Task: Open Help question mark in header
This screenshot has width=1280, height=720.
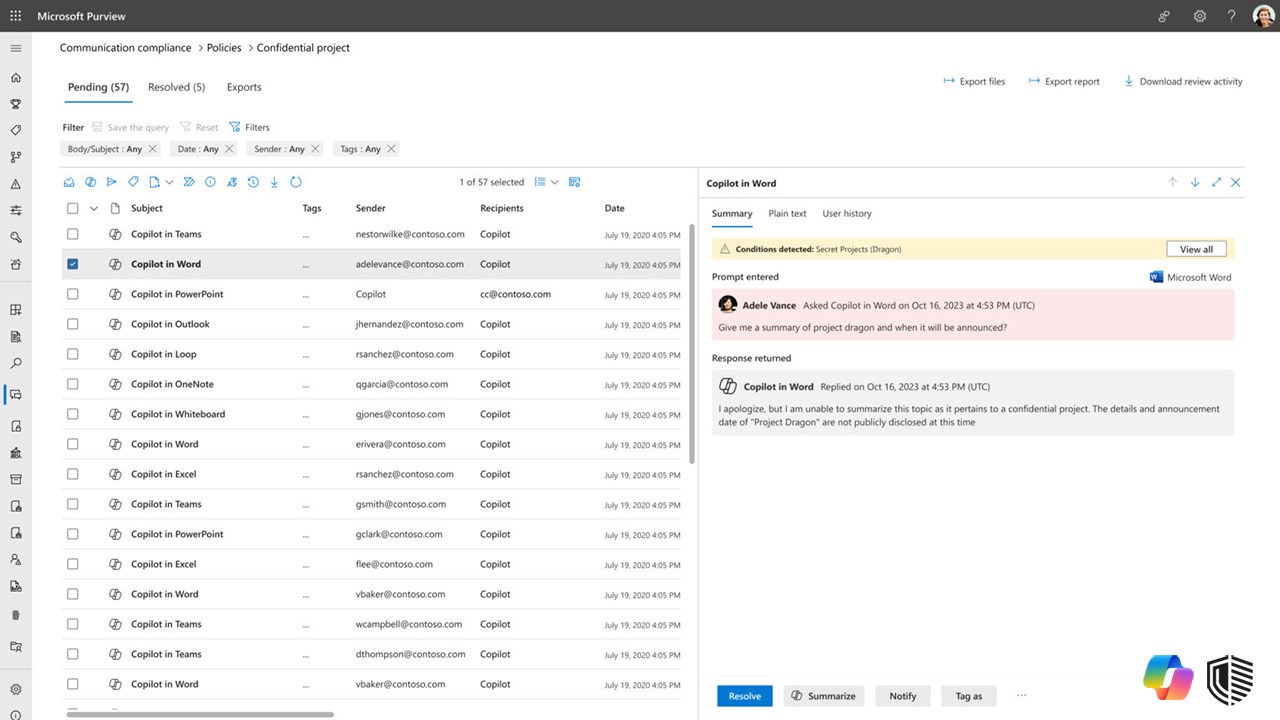Action: pos(1231,16)
